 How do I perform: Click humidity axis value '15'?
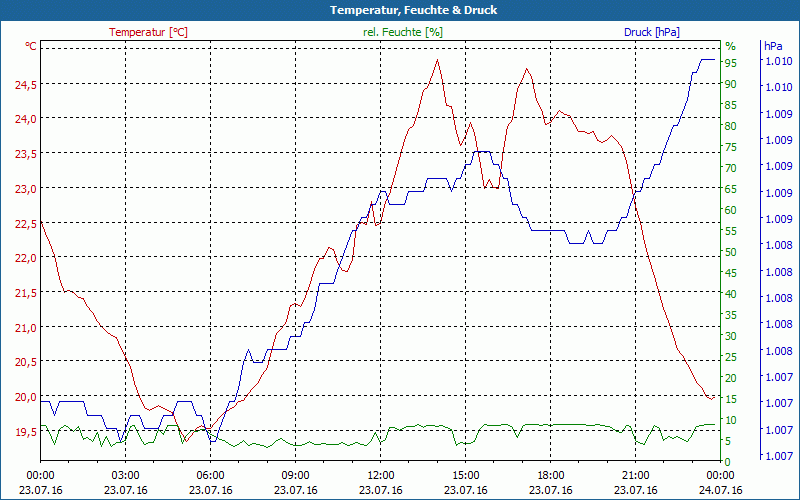[731, 399]
